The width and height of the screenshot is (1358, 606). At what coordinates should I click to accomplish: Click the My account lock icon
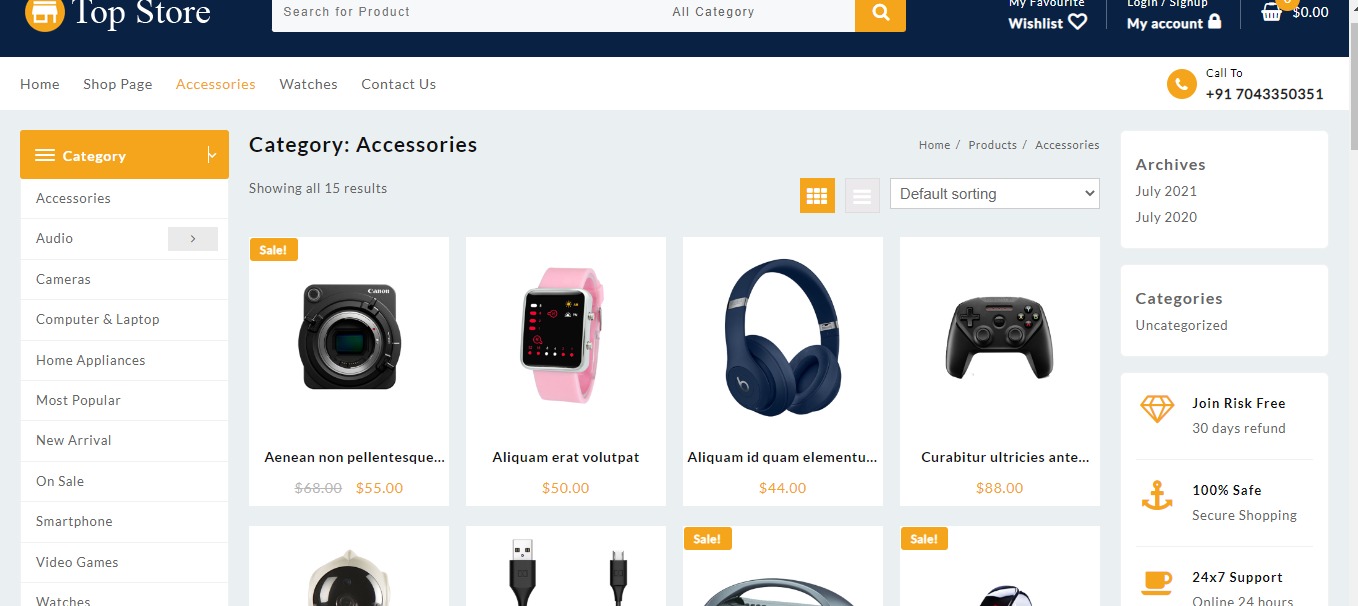(x=1214, y=21)
